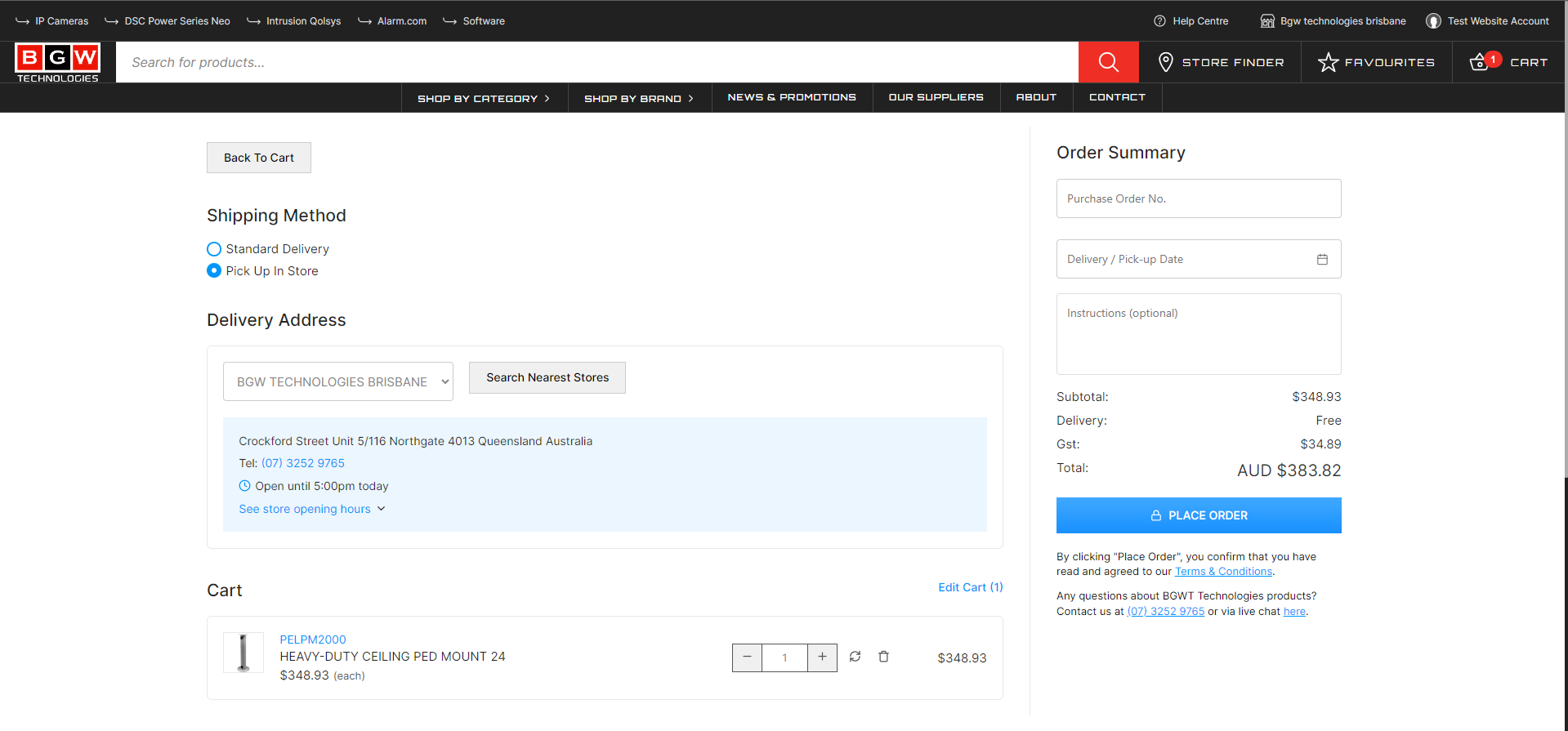
Task: Open the BGW Technologies Brisbane store dropdown
Action: point(338,381)
